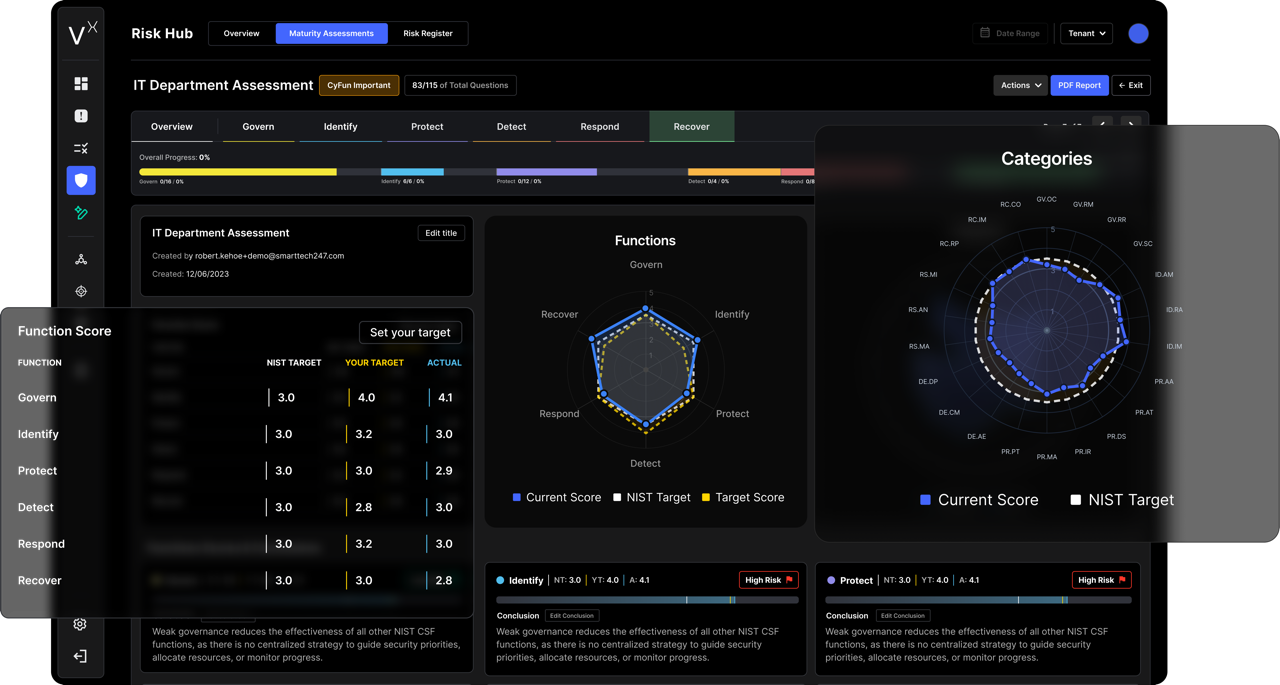Switch to Risk Hub Overview tab
This screenshot has width=1280, height=685.
click(241, 33)
